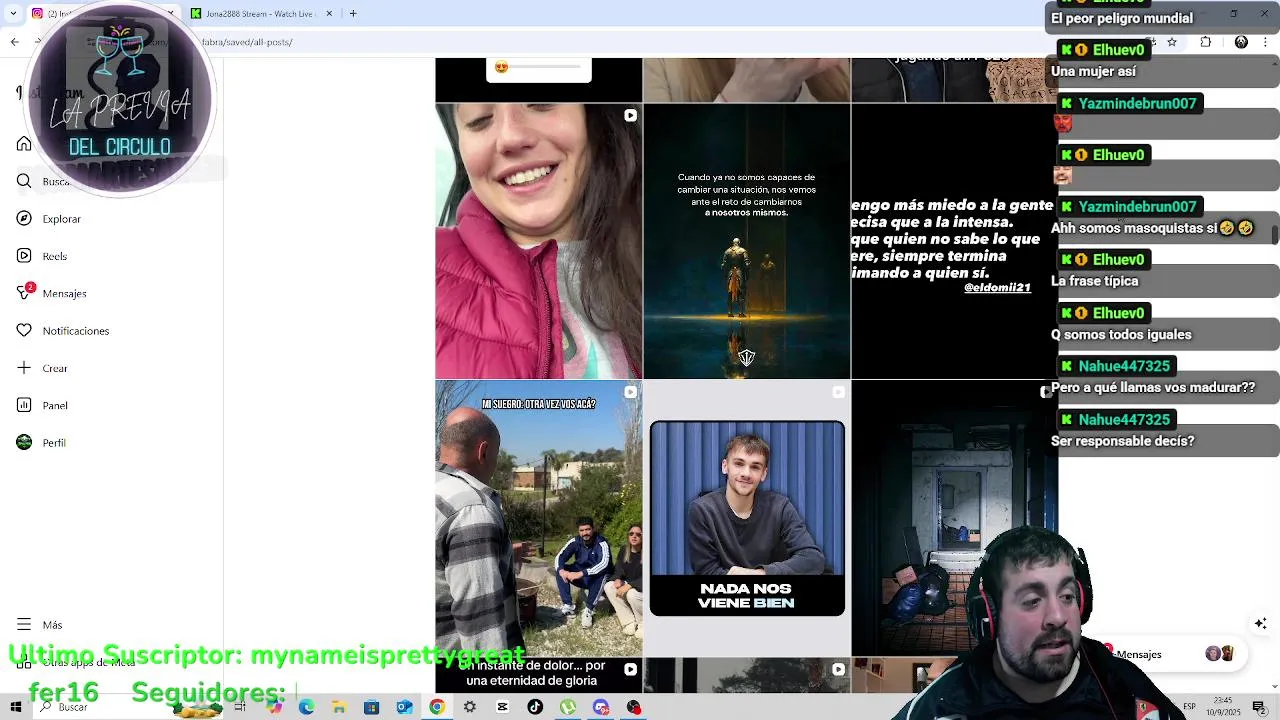Open the 'Mi suegro: otra vez vos acá?' reel
This screenshot has height=720, width=1280.
coord(539,518)
